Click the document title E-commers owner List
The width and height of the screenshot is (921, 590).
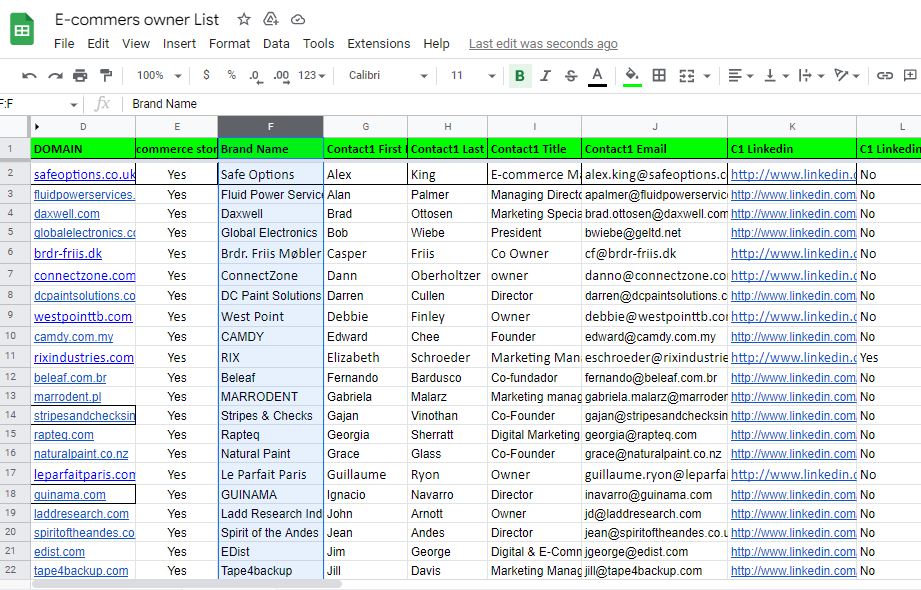click(137, 19)
